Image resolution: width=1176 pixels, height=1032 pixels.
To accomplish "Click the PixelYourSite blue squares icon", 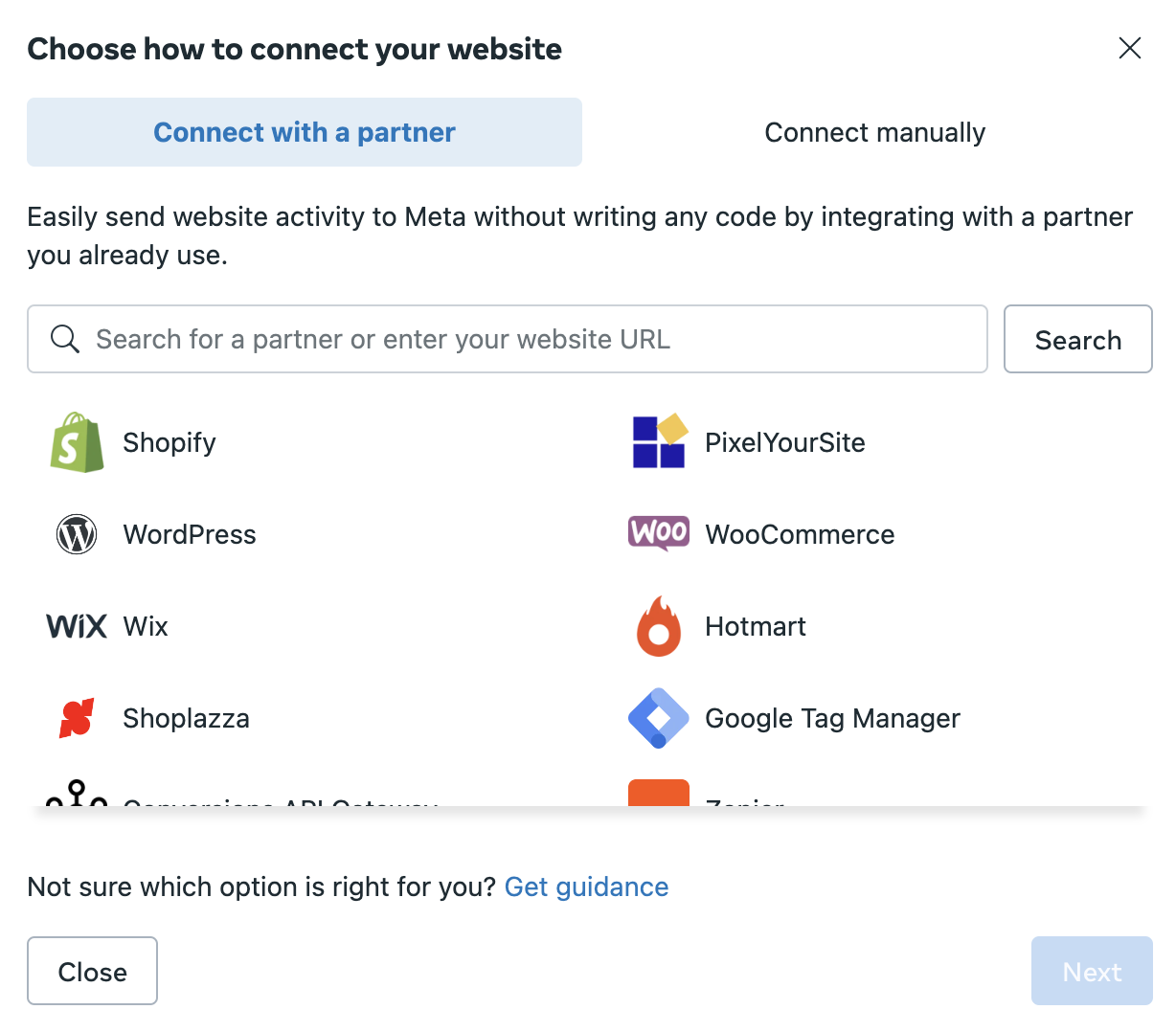I will [660, 441].
